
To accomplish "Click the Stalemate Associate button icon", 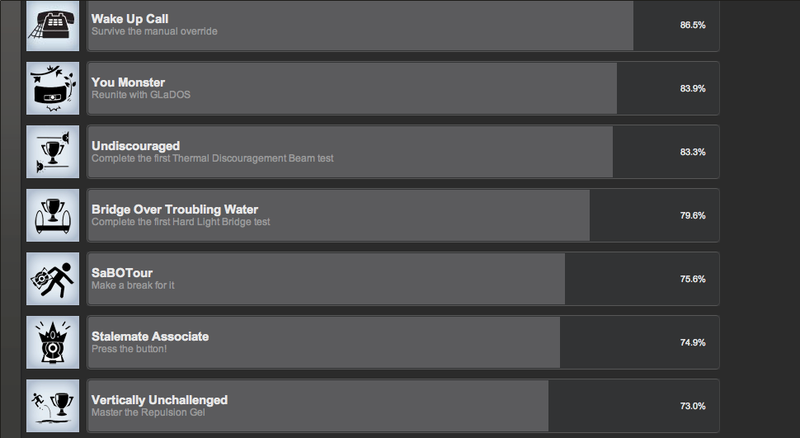I will point(53,342).
